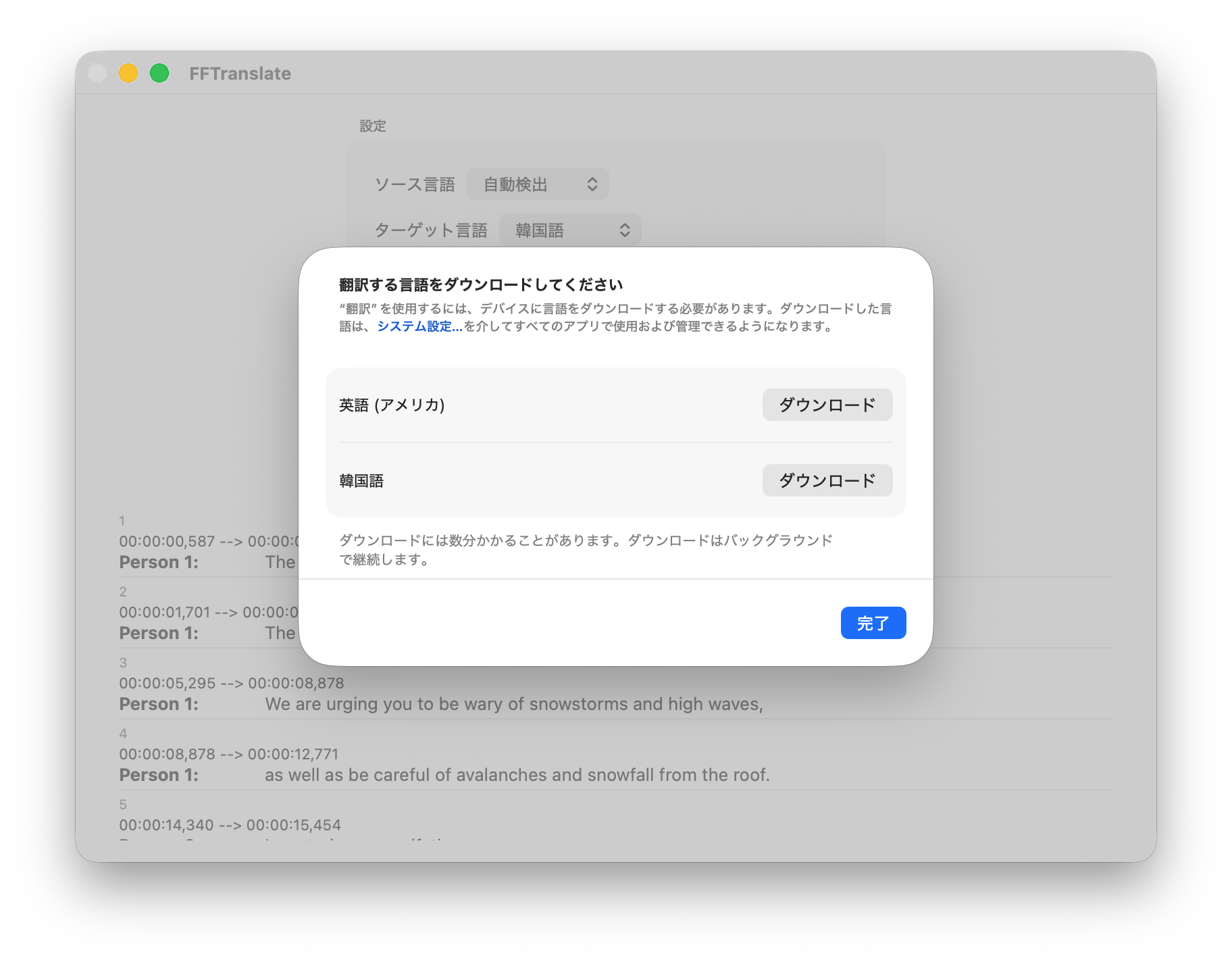Image resolution: width=1232 pixels, height=962 pixels.
Task: Click Person 1 speaker label in subtitle 3
Action: point(159,704)
